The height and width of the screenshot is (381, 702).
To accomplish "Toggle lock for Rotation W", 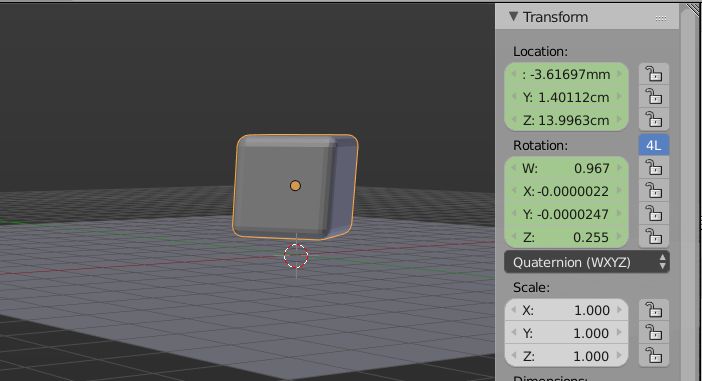I will coord(654,168).
